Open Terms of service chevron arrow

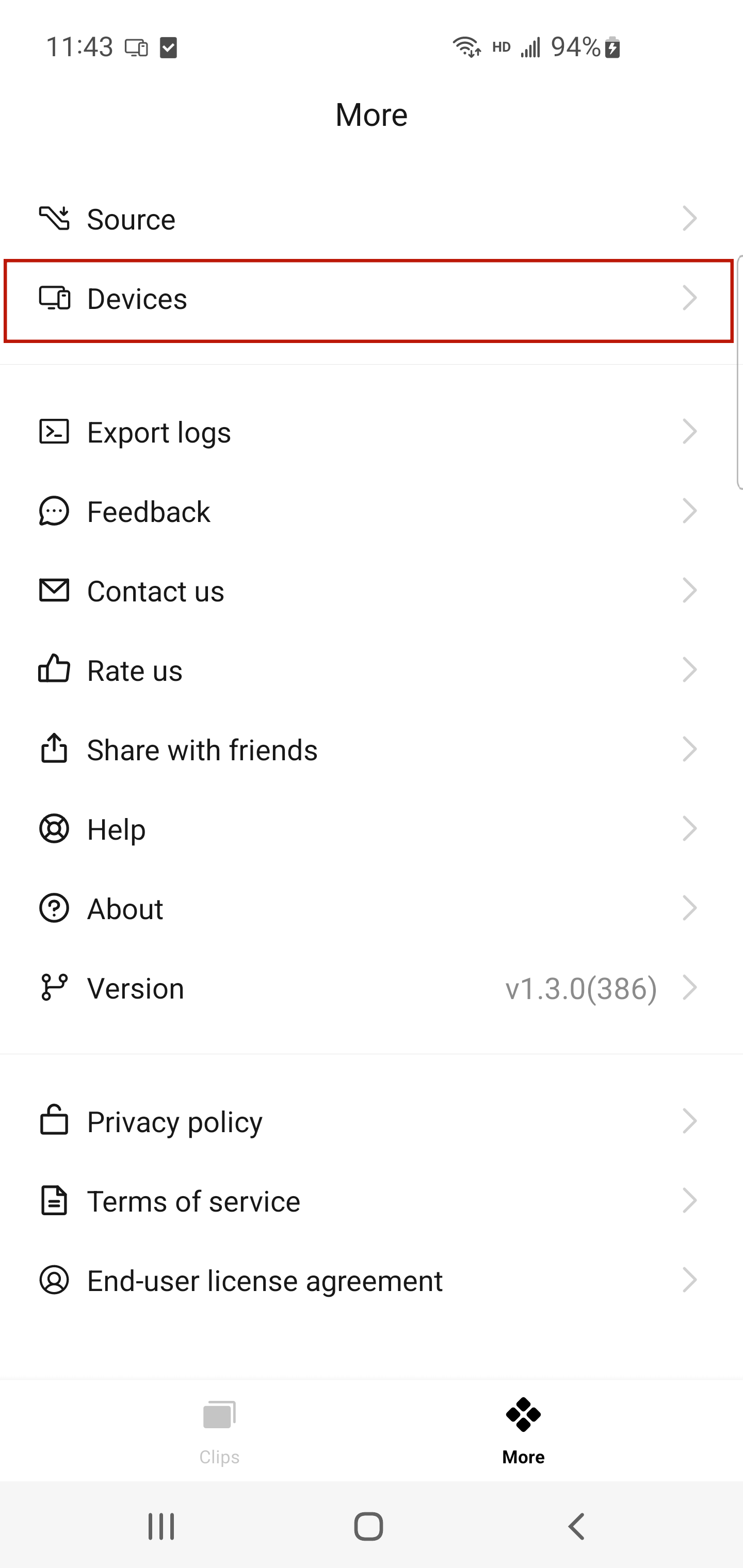[x=689, y=1201]
